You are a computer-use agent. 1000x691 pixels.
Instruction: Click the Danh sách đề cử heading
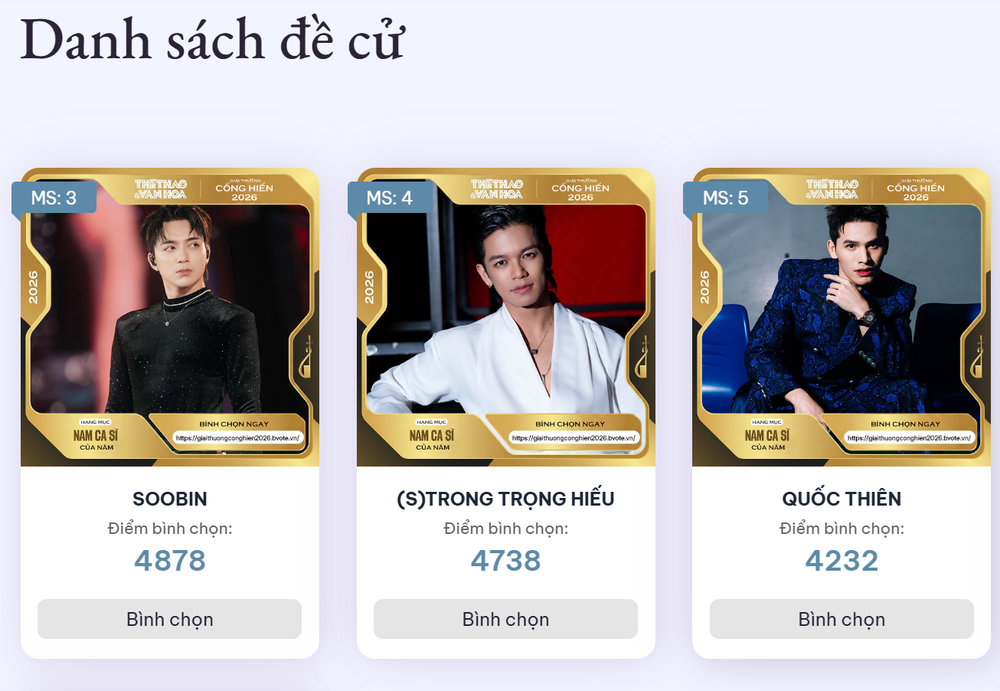[x=212, y=40]
